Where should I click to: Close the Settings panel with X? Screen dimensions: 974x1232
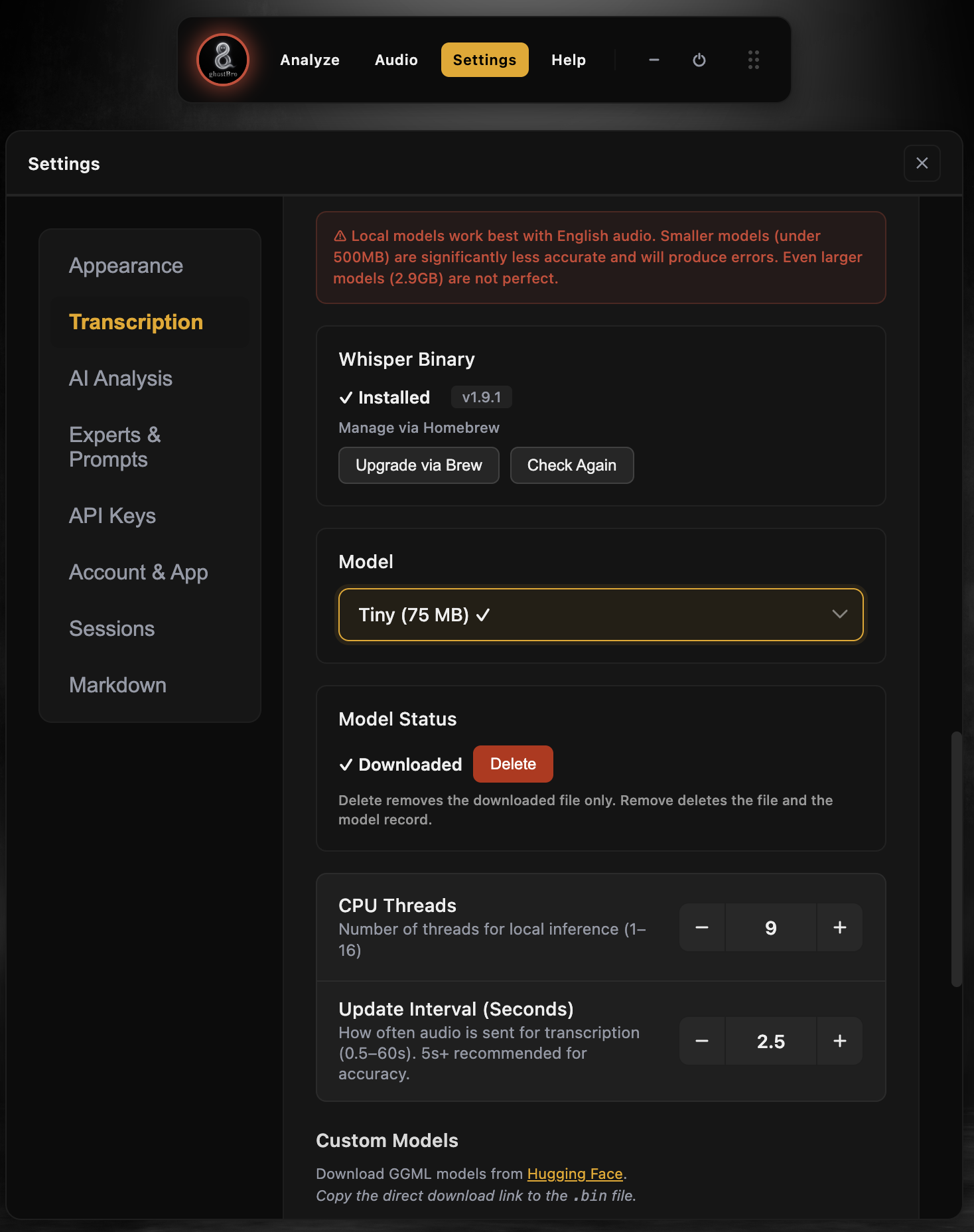[x=922, y=163]
